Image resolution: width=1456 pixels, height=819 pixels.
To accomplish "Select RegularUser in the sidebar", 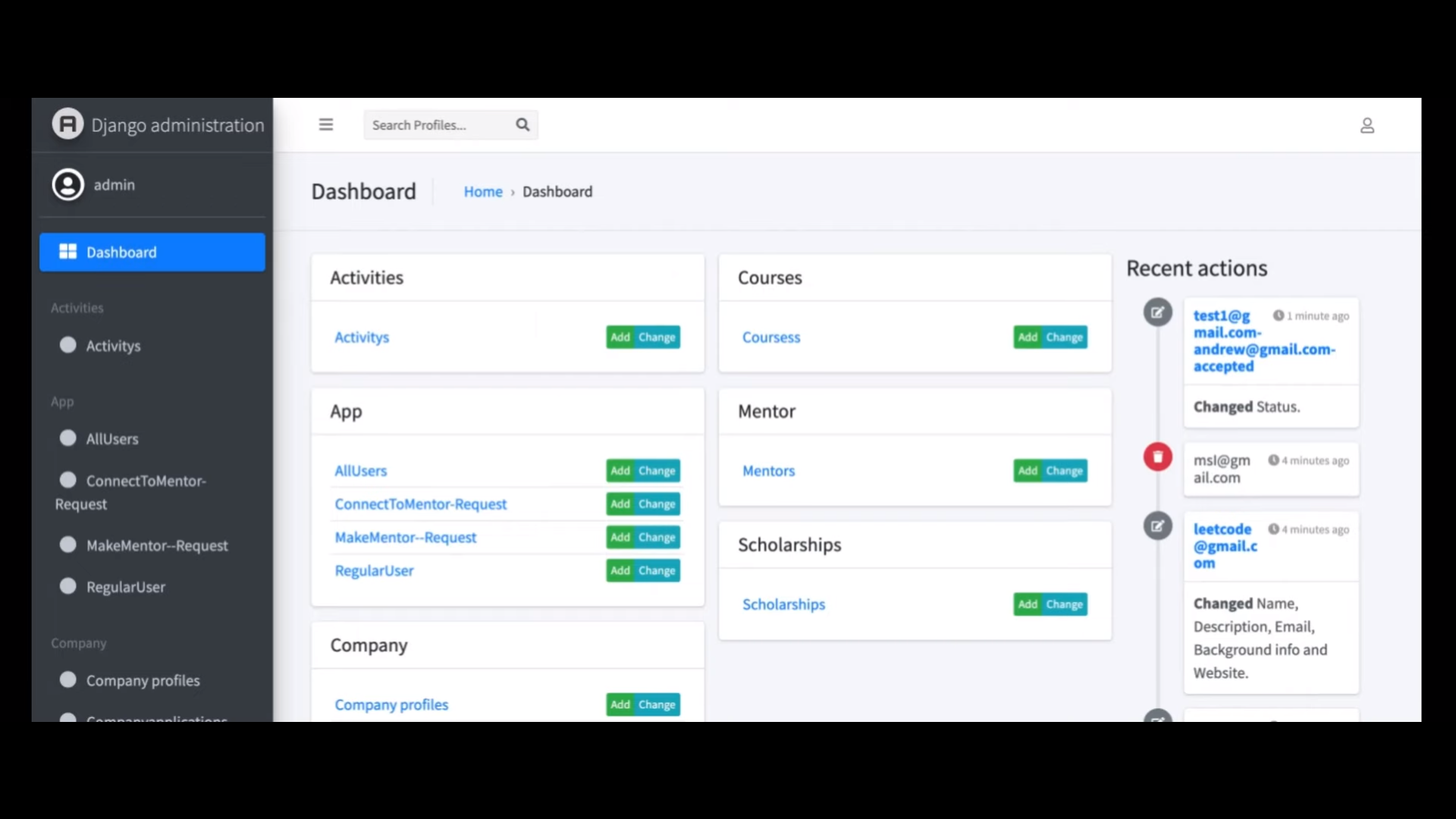I will click(x=125, y=586).
